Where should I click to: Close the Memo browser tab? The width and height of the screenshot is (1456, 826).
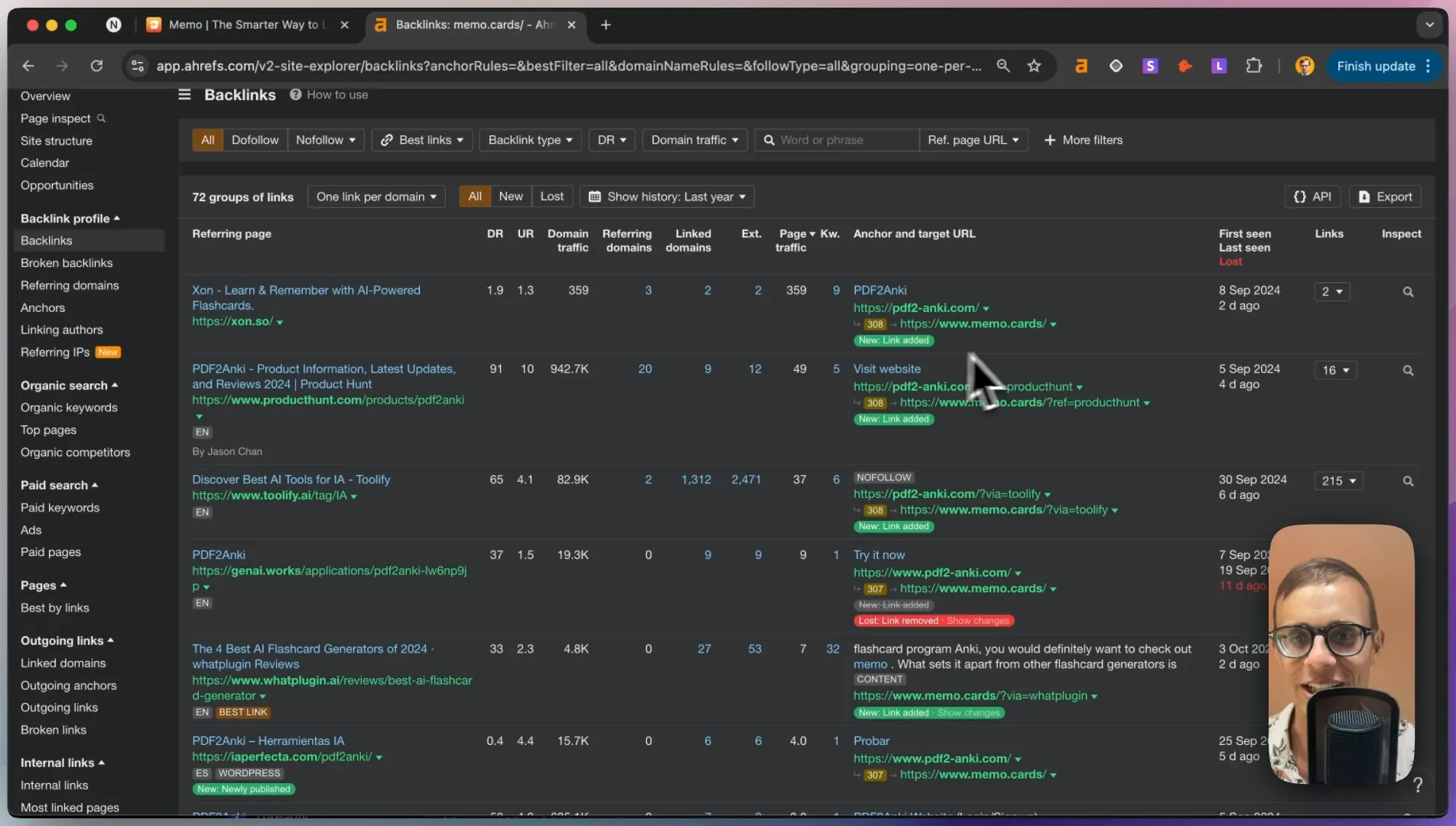click(345, 25)
